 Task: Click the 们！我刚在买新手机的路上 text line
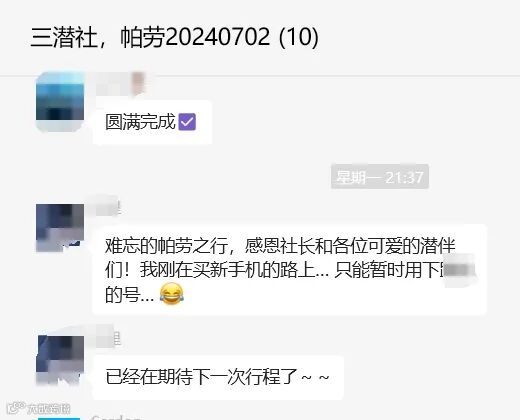tap(217, 270)
